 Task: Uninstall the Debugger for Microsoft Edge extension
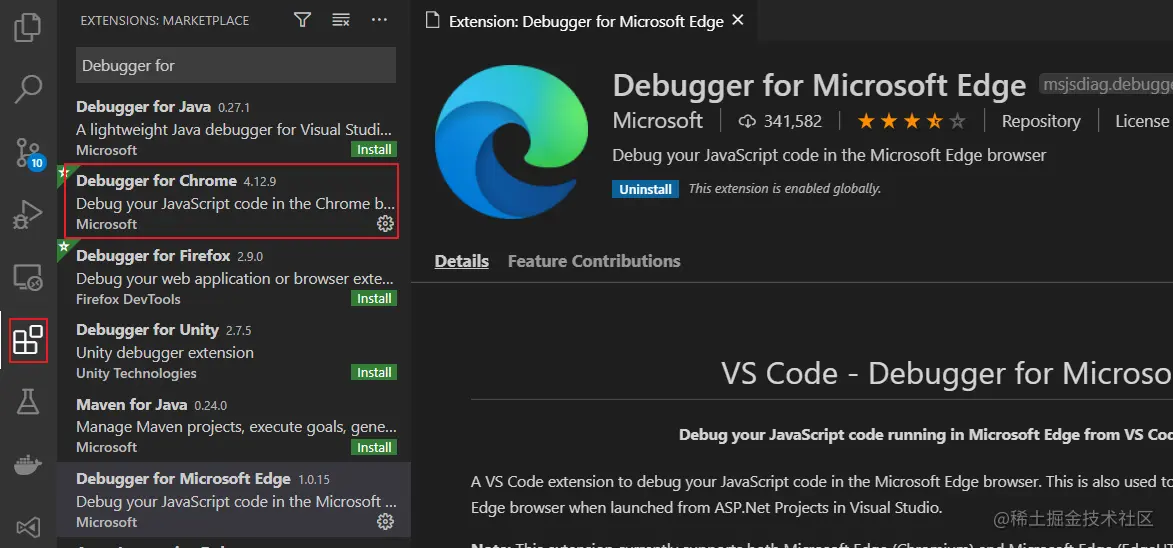(x=646, y=189)
